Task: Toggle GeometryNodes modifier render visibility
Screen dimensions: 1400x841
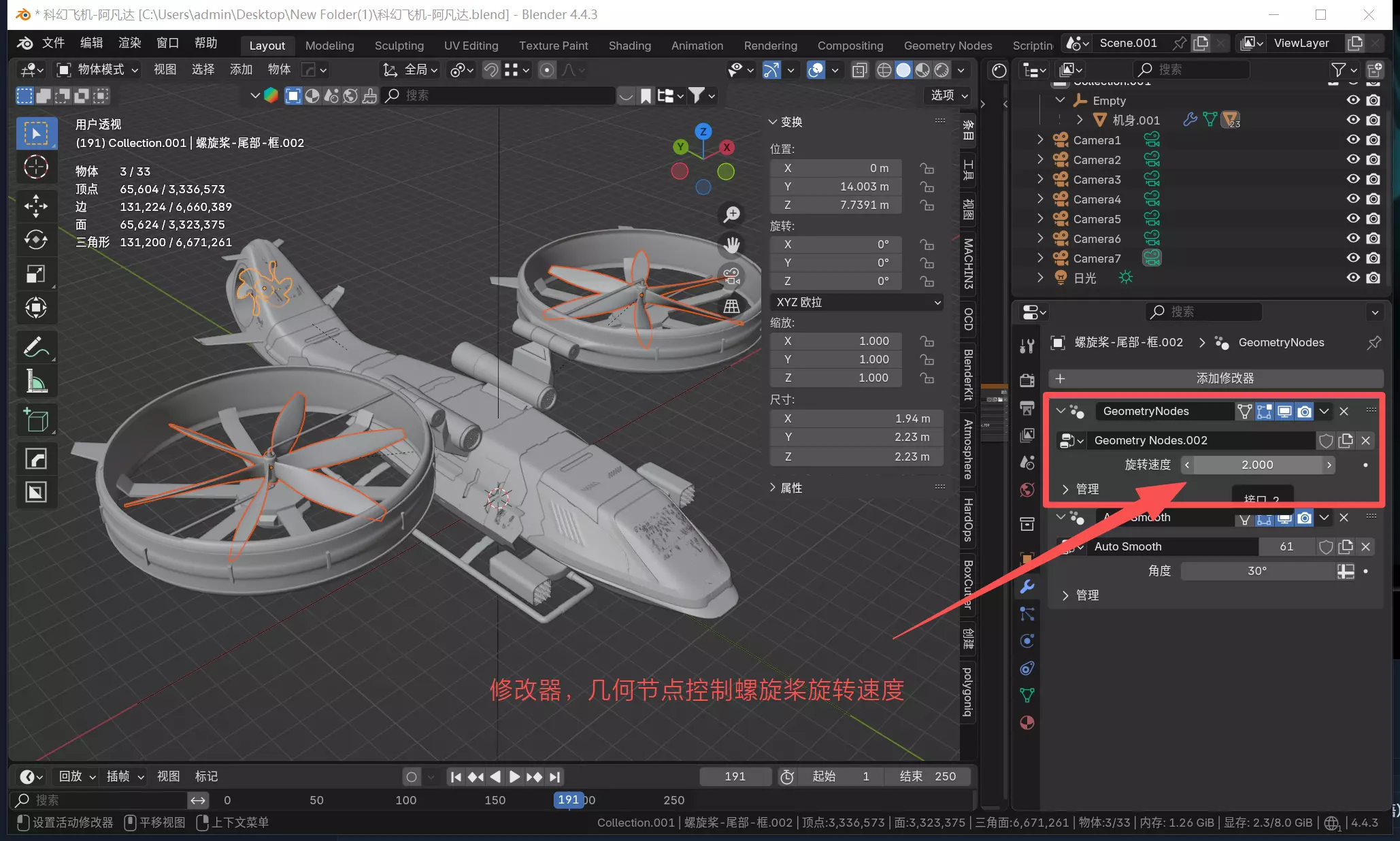Action: click(x=1304, y=411)
